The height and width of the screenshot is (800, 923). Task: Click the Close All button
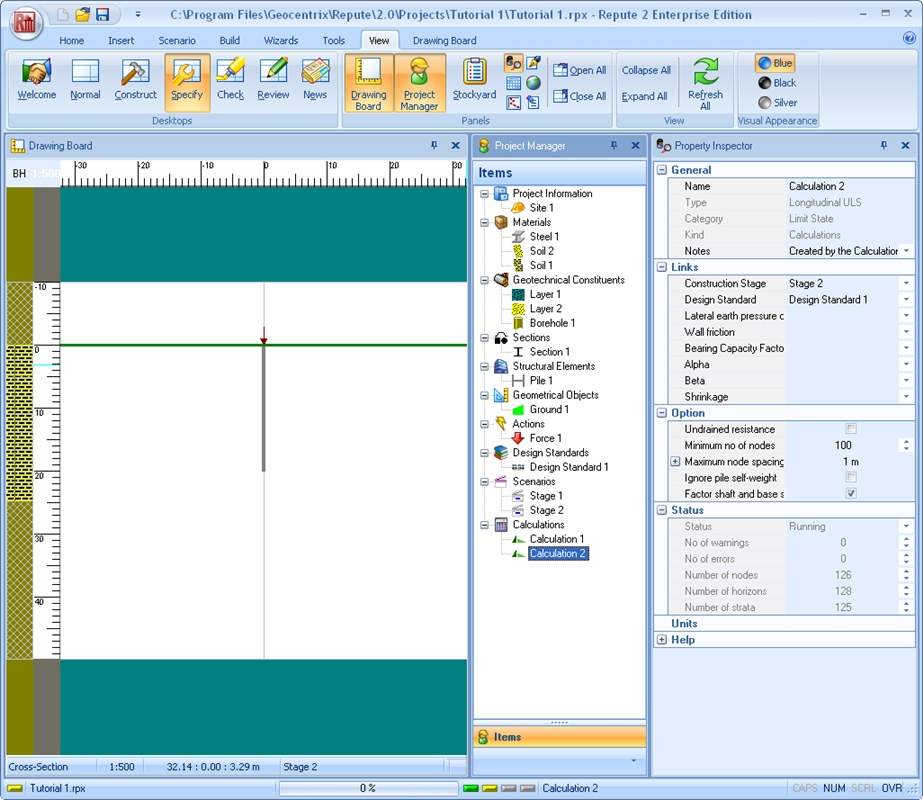point(580,96)
